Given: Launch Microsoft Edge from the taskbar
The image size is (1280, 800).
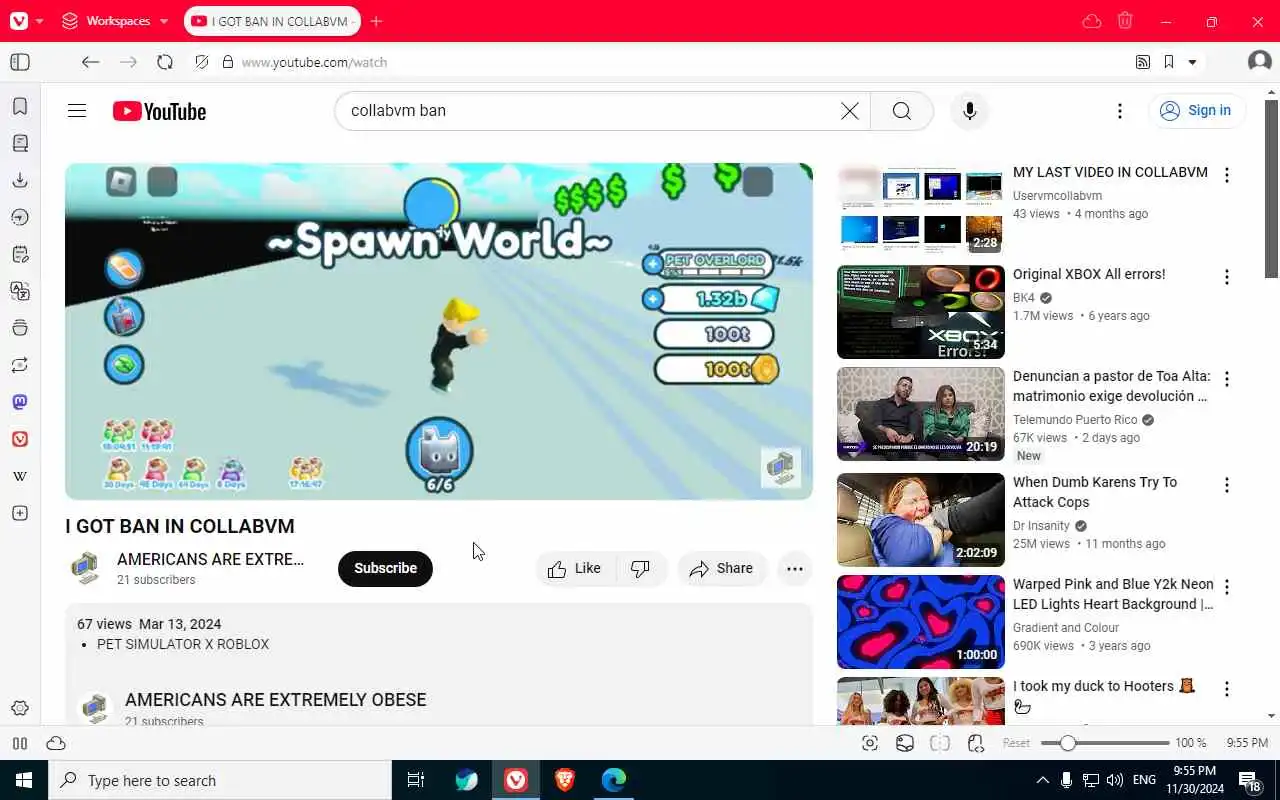Looking at the screenshot, I should point(614,780).
